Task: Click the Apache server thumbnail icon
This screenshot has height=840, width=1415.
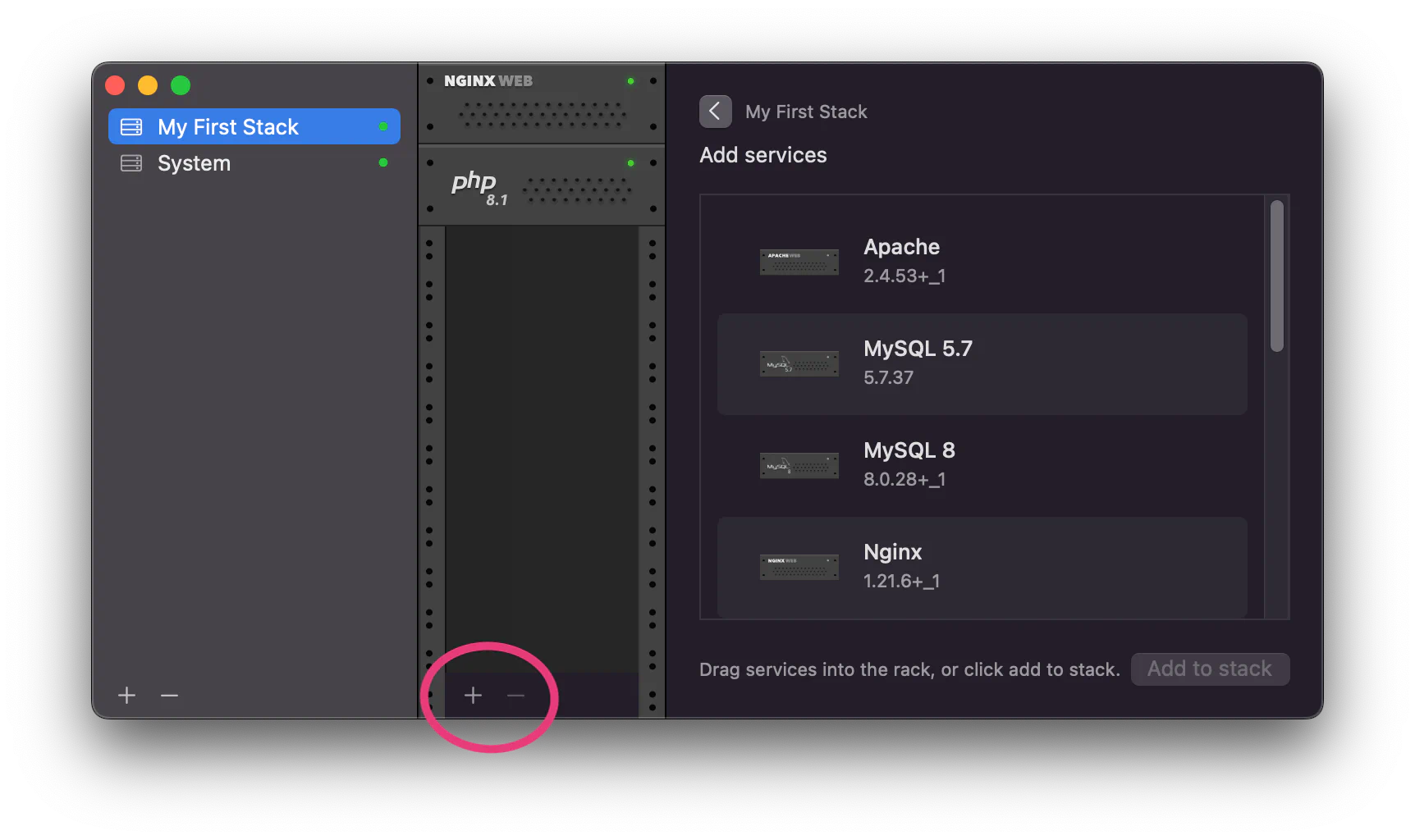Action: coord(799,262)
